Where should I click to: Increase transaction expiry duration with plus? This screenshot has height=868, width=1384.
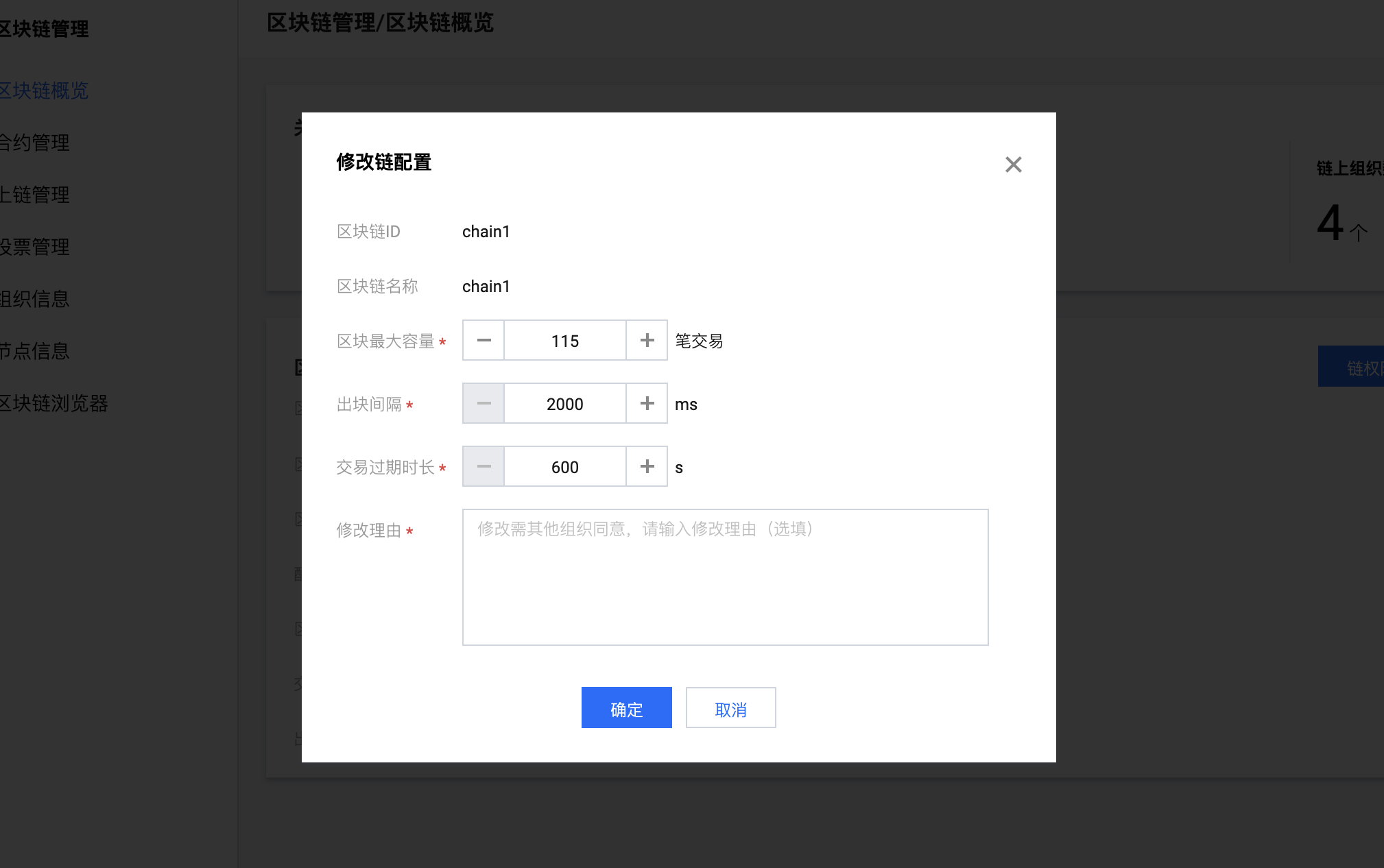coord(647,466)
